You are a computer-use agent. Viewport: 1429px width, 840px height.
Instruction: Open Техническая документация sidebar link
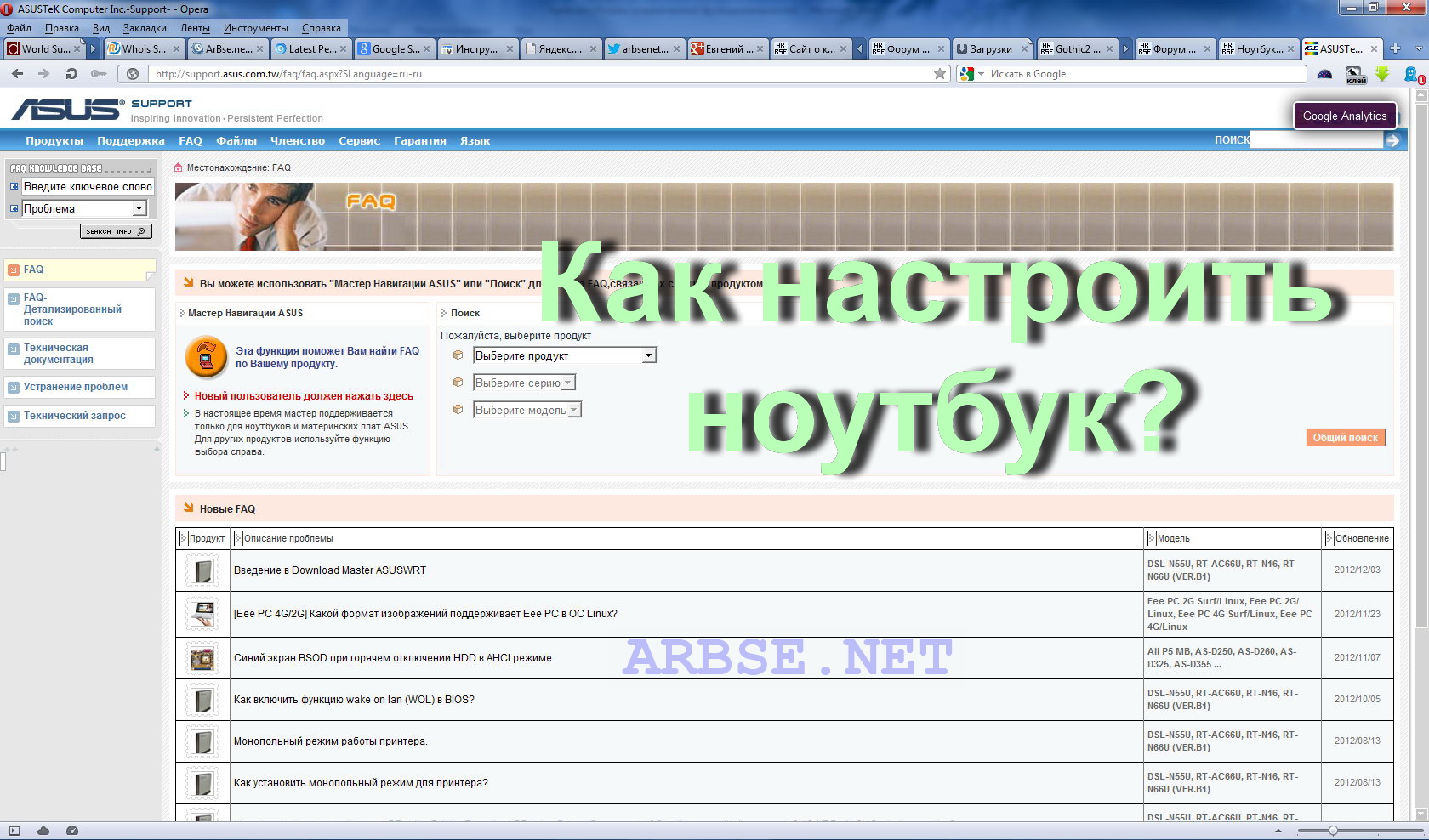pos(58,354)
